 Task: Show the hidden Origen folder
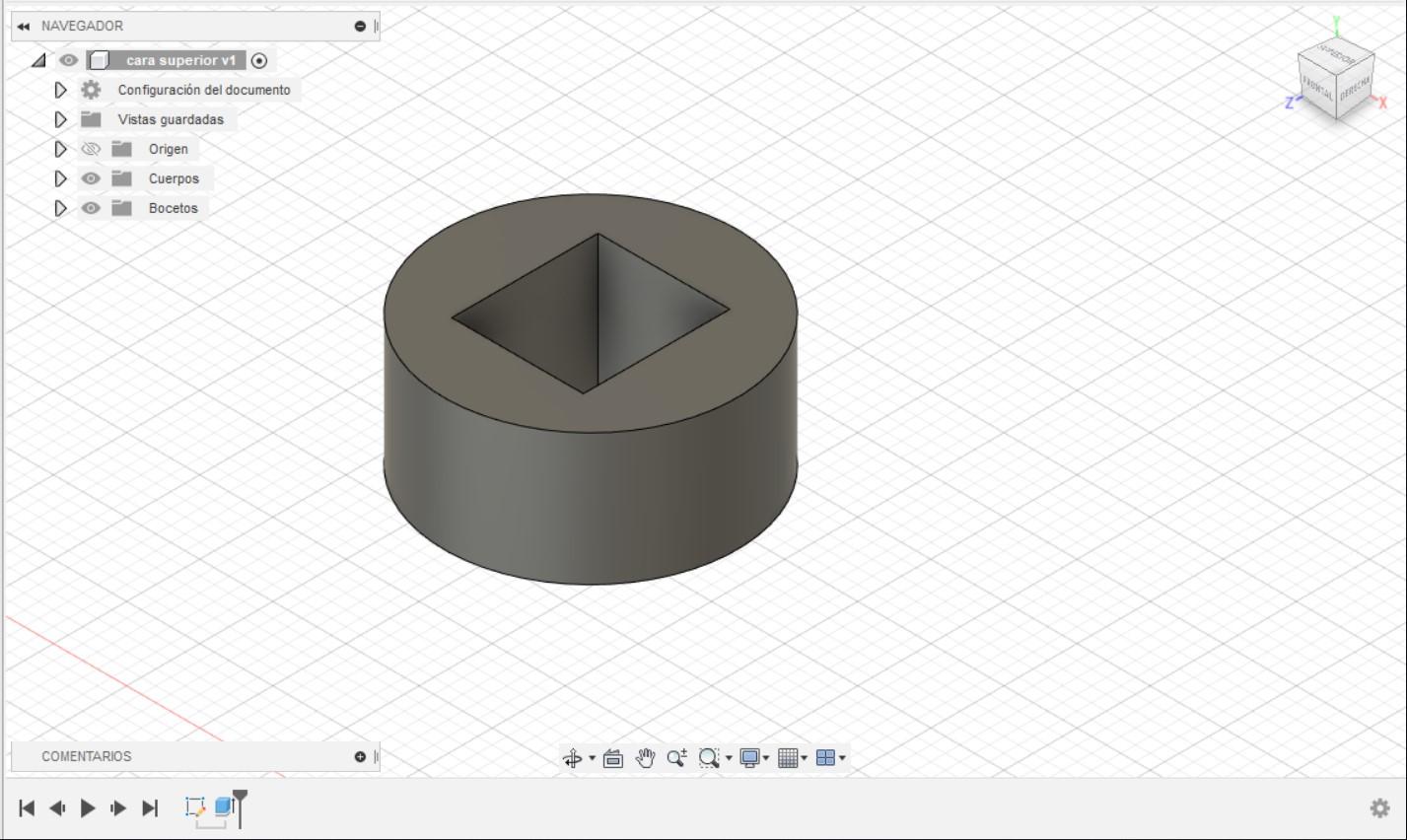click(91, 150)
